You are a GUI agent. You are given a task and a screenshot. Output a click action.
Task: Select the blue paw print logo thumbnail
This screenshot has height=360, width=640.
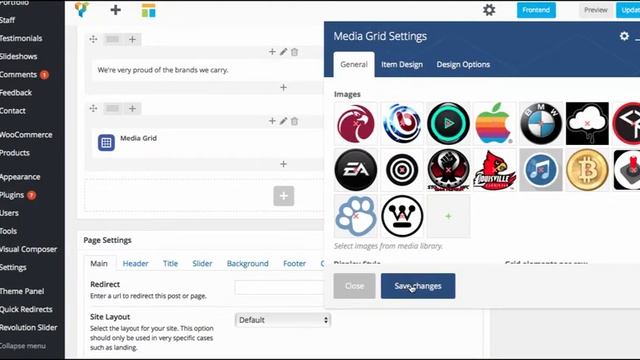pos(356,216)
